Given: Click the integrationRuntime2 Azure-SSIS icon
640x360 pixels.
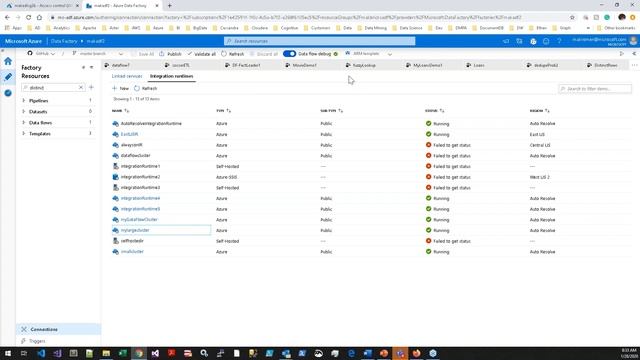Looking at the screenshot, I should [x=116, y=177].
